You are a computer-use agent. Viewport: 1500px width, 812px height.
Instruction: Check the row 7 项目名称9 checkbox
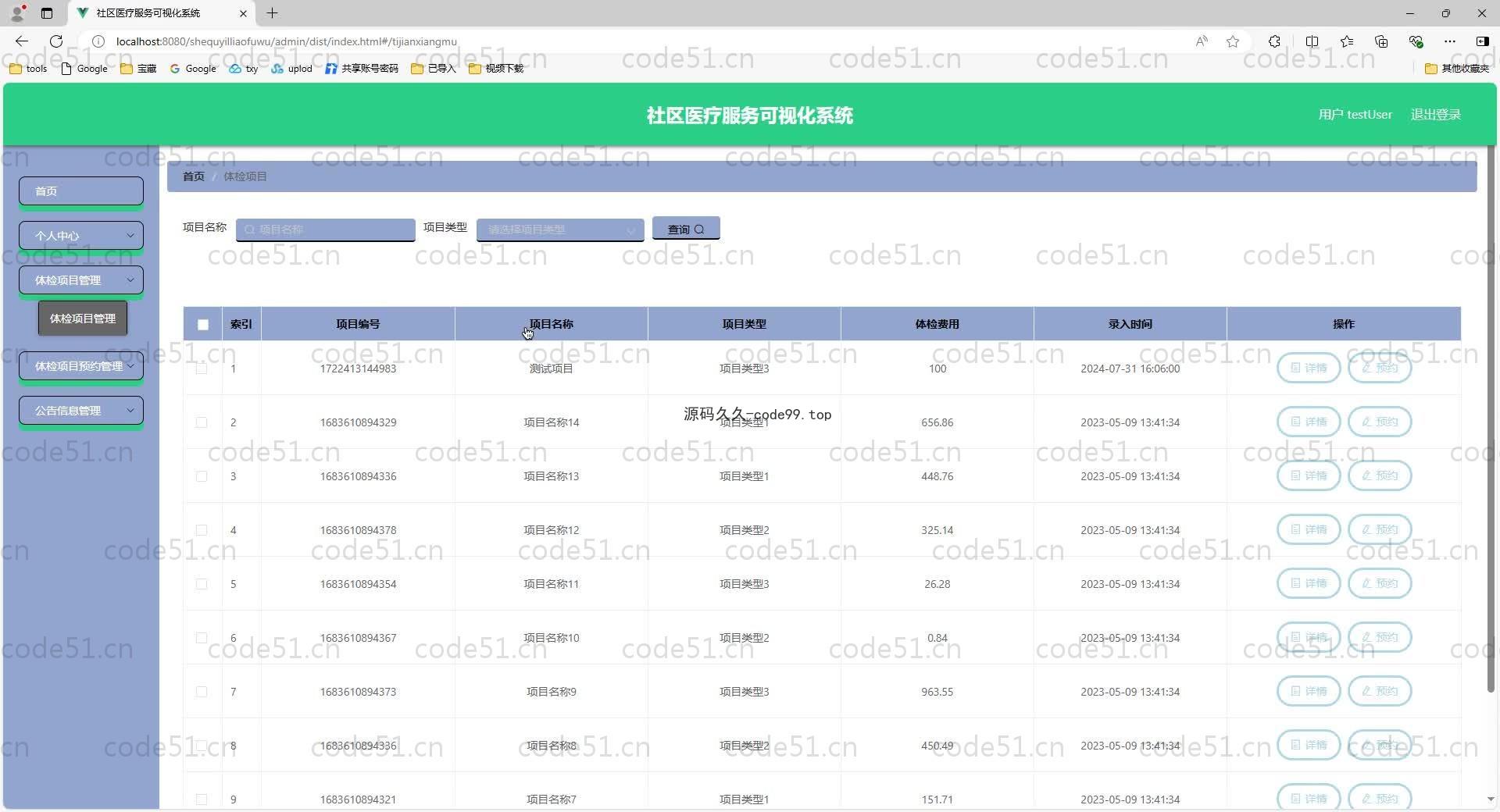click(202, 692)
